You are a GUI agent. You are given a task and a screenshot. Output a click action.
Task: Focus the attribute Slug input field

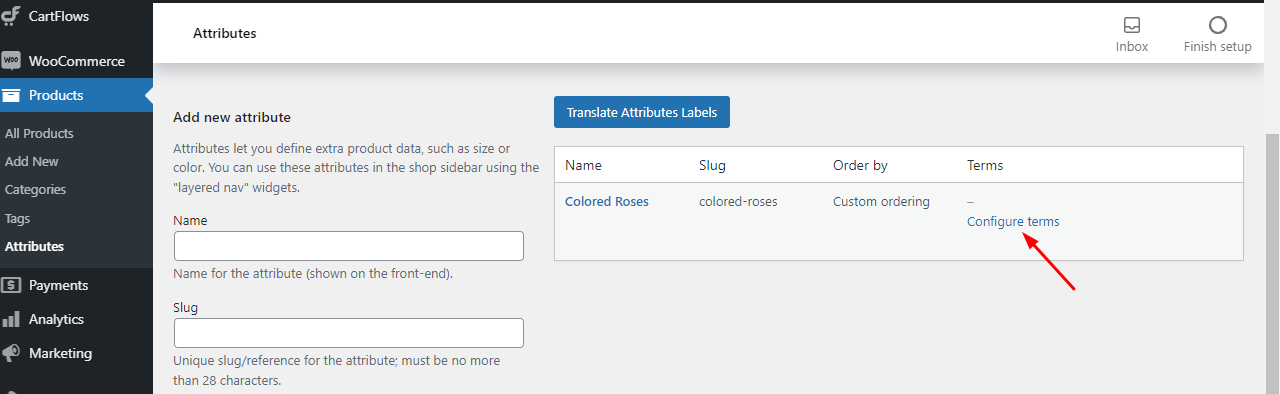click(x=349, y=333)
